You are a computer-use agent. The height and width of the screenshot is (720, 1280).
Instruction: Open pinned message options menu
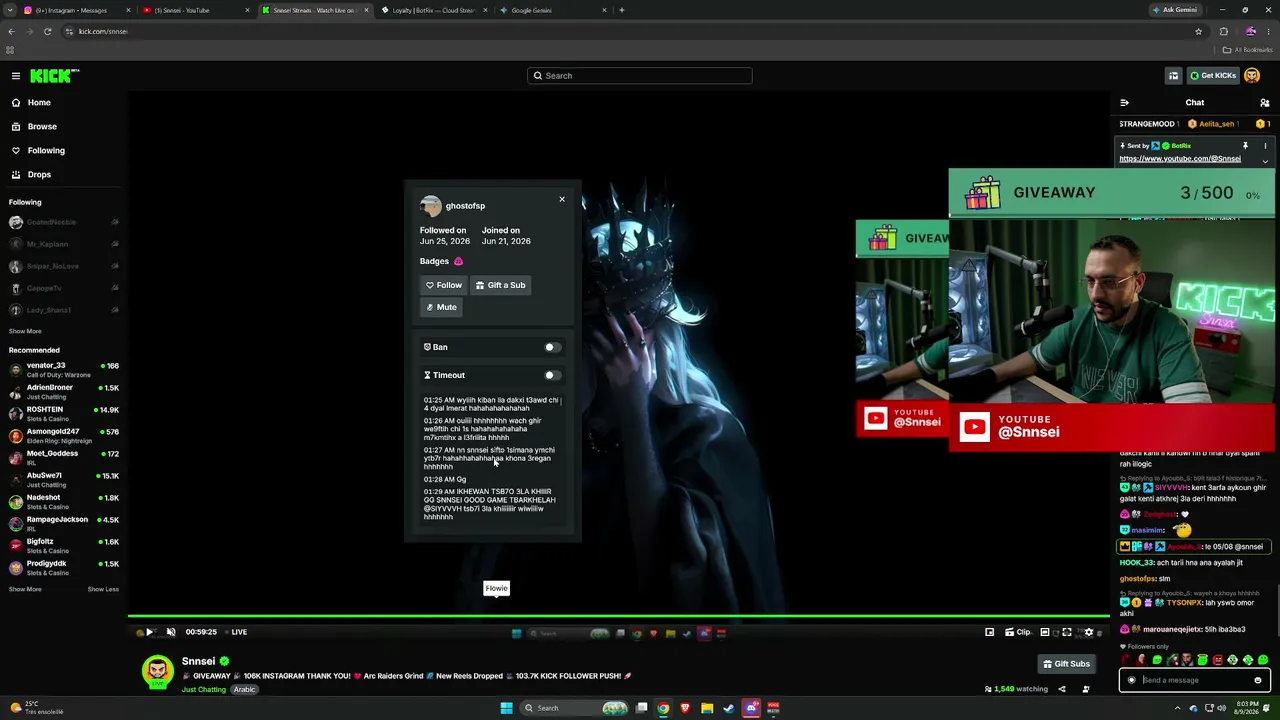[x=1265, y=146]
